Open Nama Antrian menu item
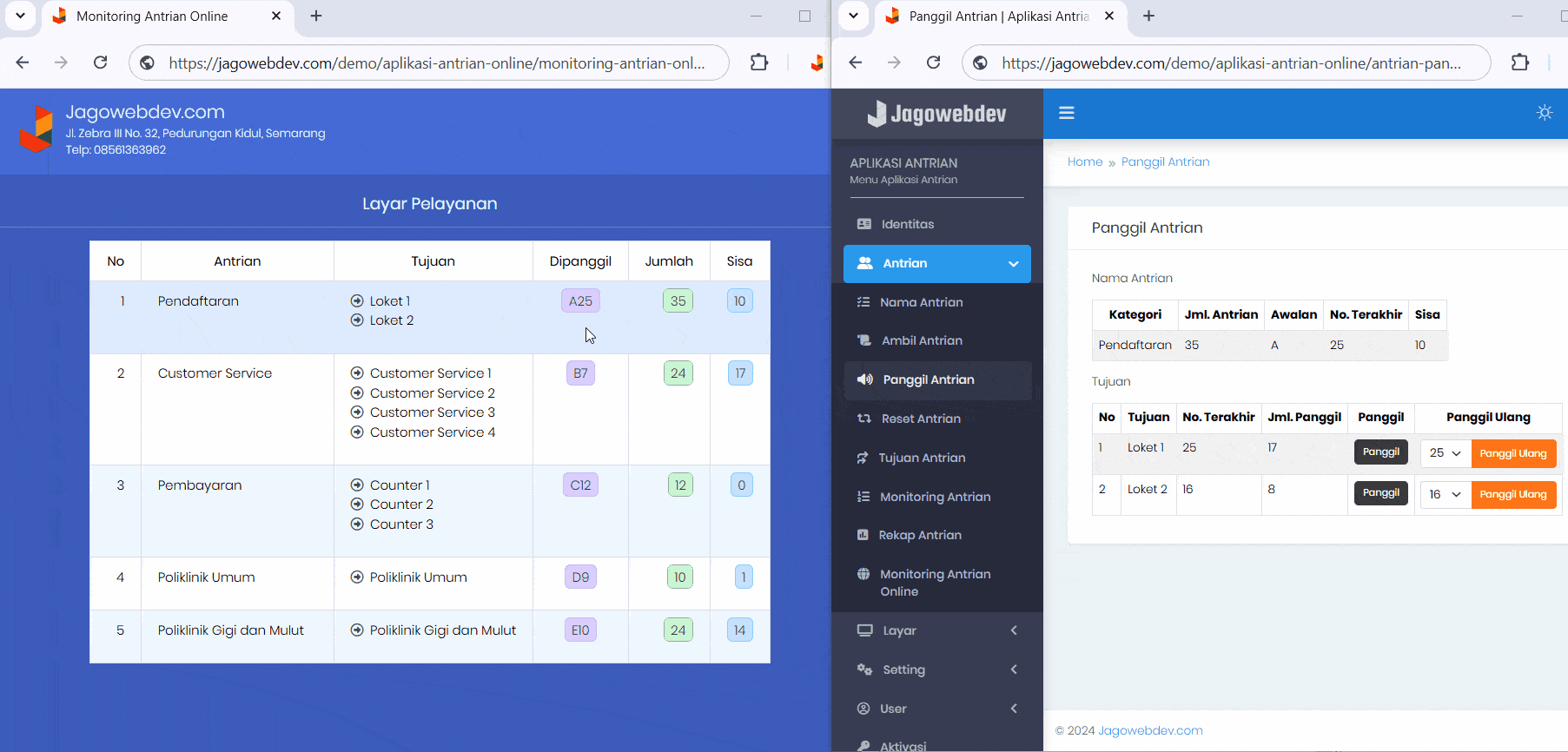This screenshot has width=1568, height=752. pyautogui.click(x=921, y=302)
